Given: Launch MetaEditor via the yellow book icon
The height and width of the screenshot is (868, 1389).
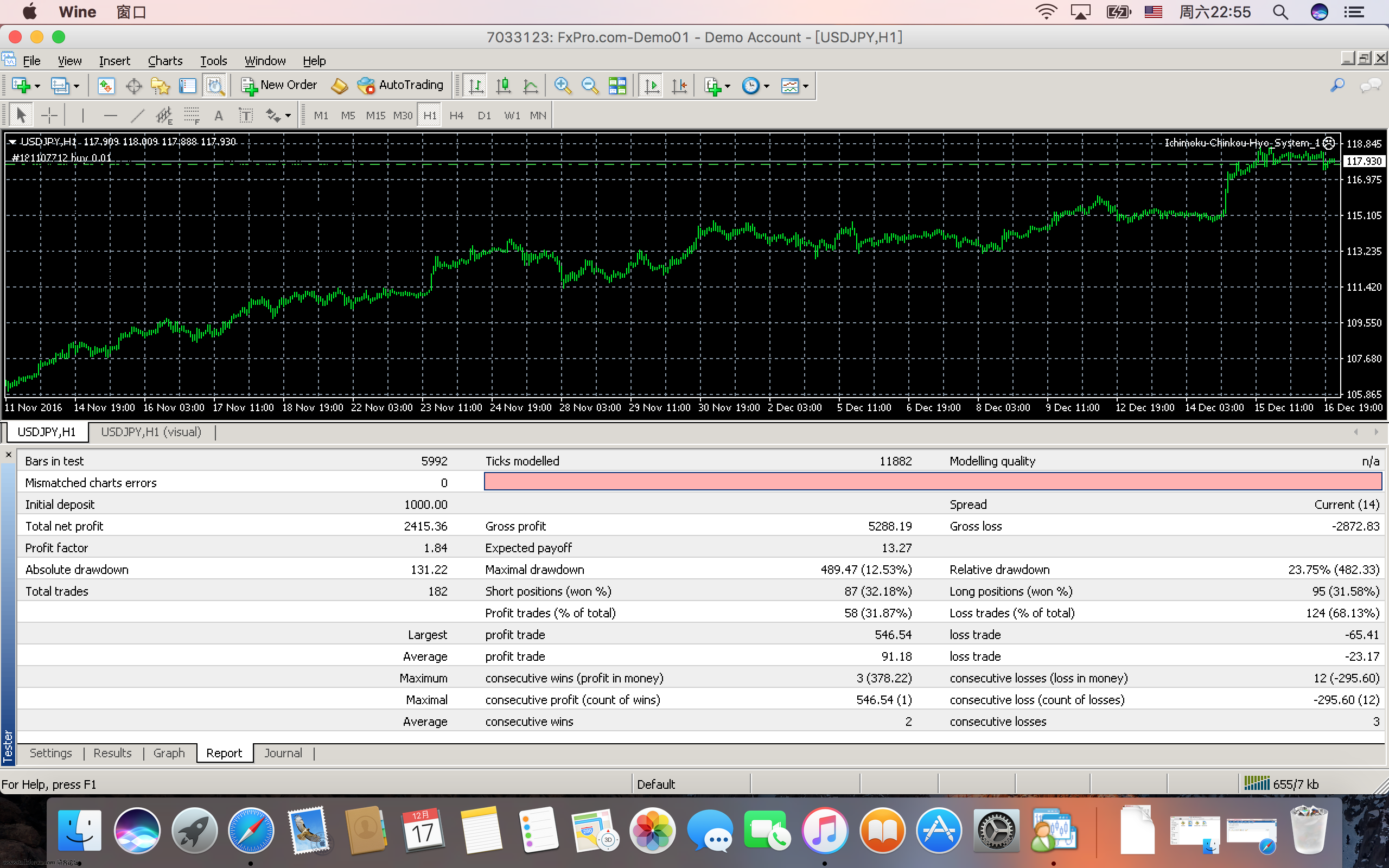Looking at the screenshot, I should (x=339, y=86).
